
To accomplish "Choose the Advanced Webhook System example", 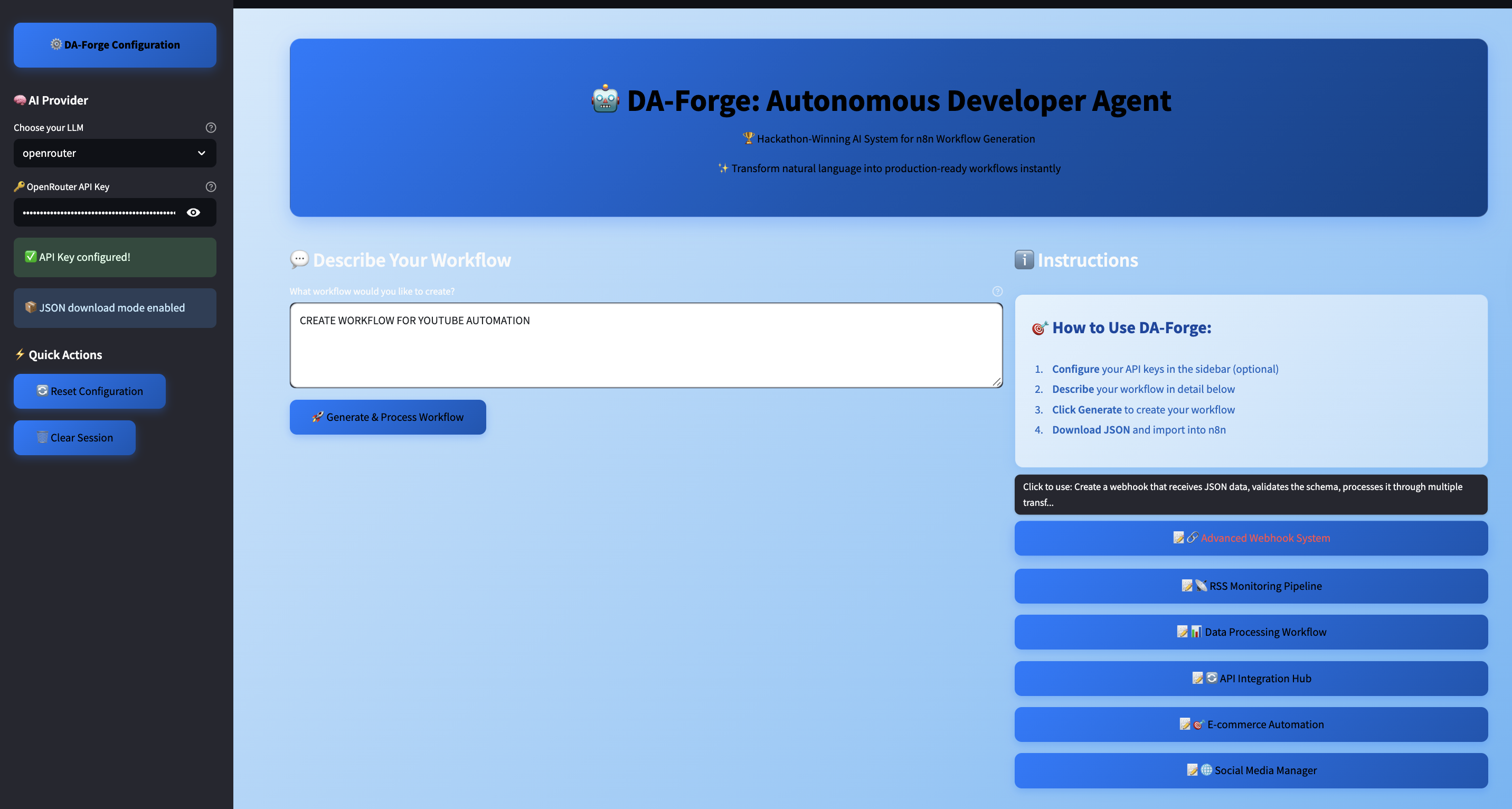I will (1251, 538).
